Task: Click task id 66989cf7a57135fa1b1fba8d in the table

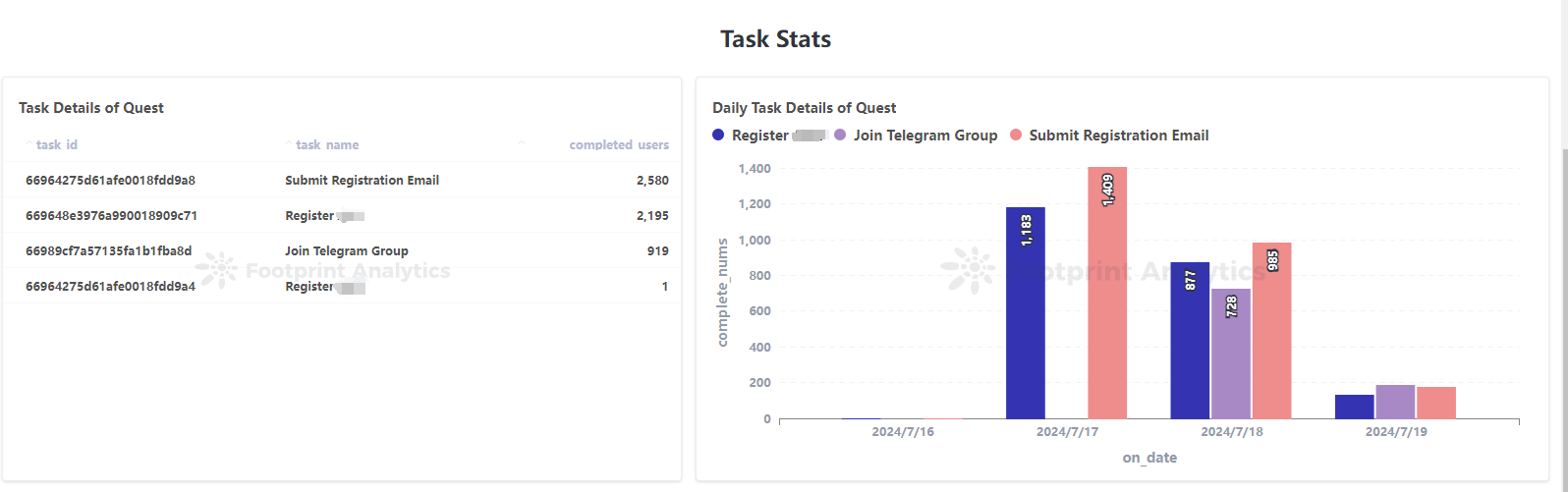Action: (108, 251)
